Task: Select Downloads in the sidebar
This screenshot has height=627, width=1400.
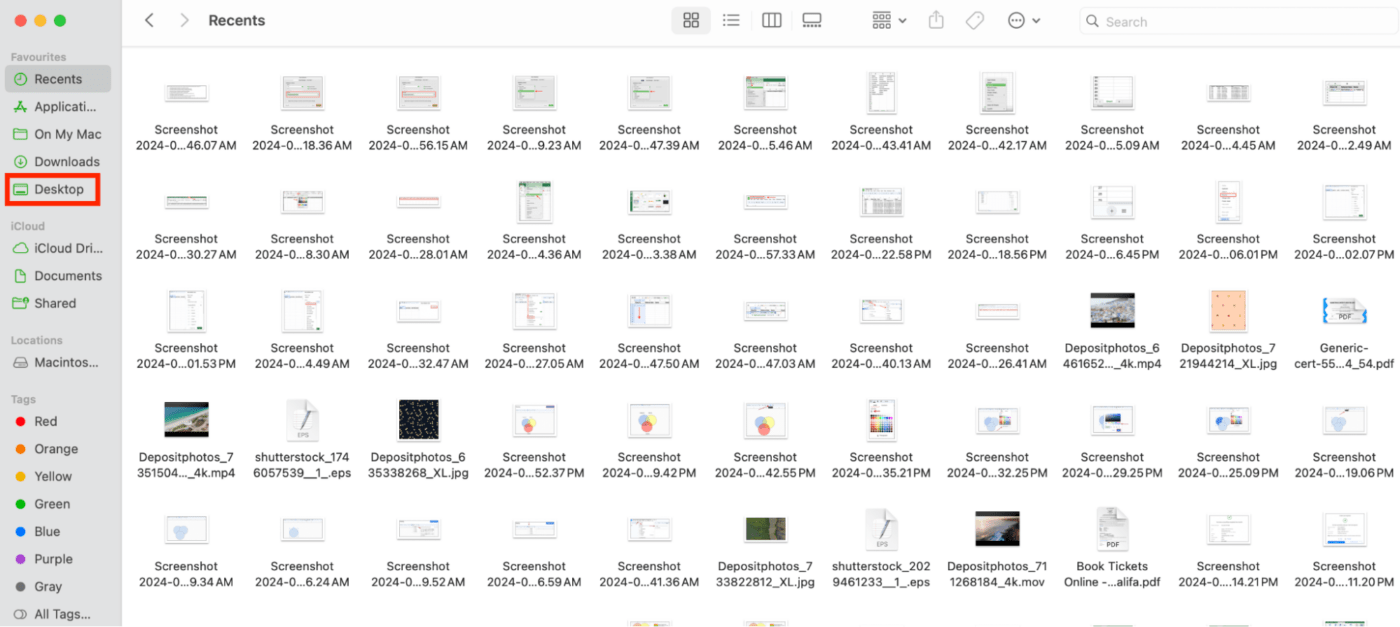Action: (x=64, y=161)
